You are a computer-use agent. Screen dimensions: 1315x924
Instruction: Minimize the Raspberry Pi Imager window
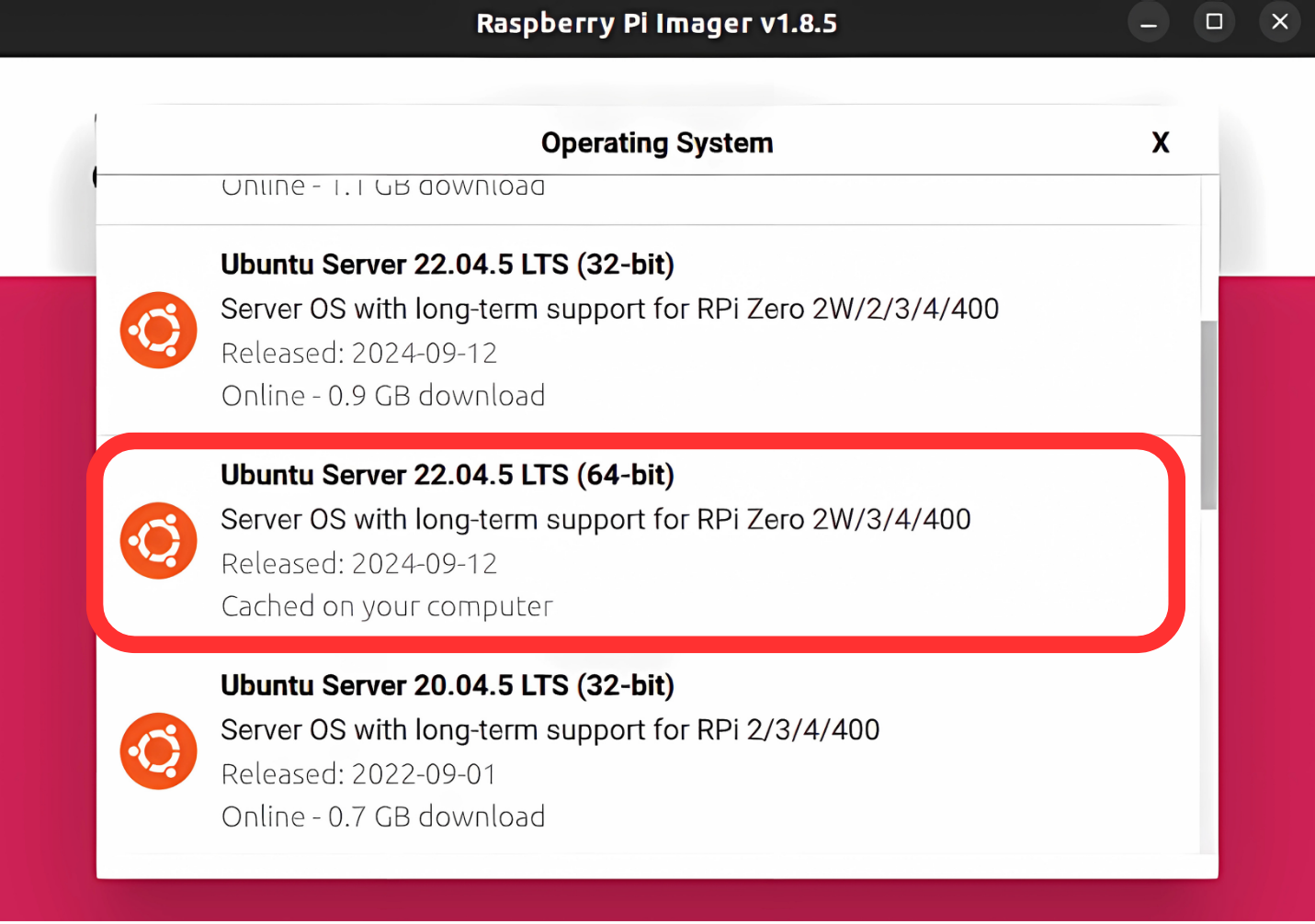[x=1149, y=22]
